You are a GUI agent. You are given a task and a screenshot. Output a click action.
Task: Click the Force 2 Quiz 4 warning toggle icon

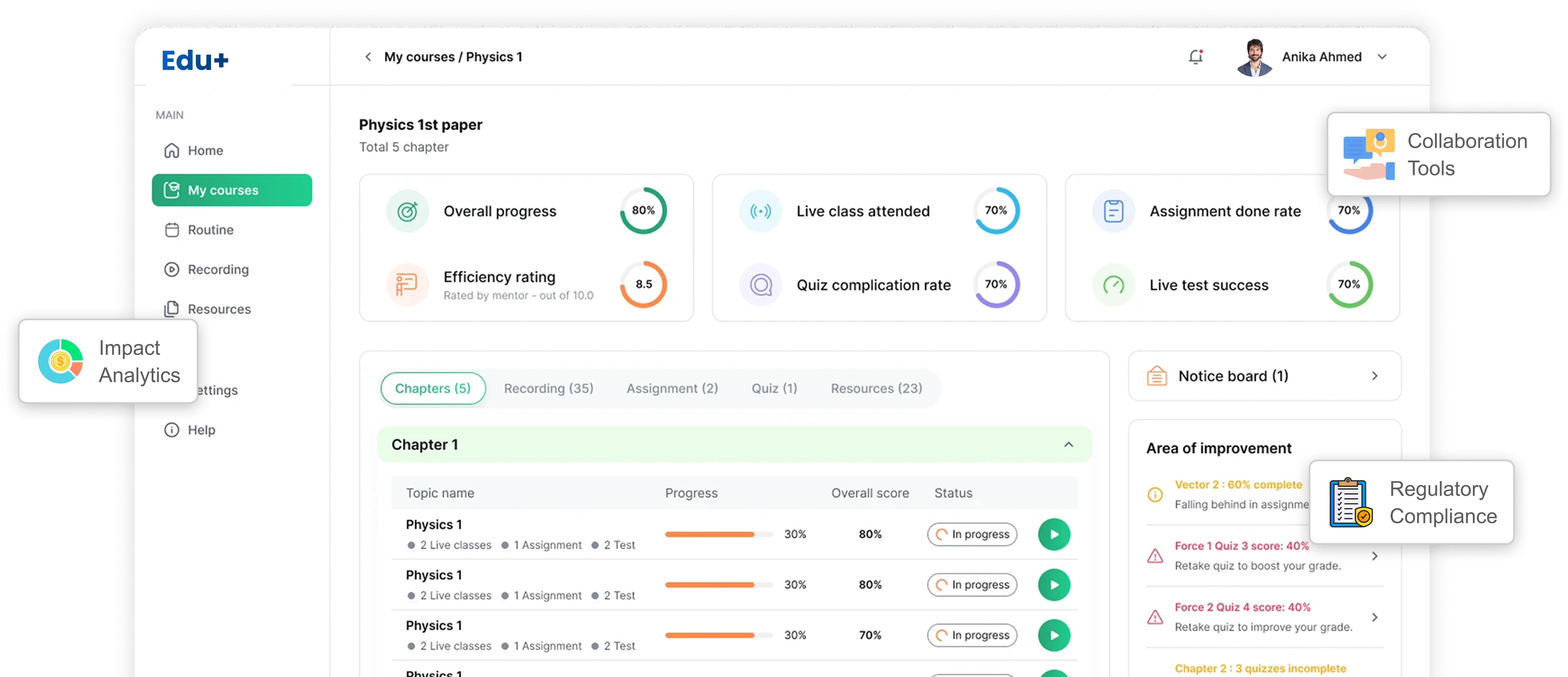pyautogui.click(x=1155, y=617)
